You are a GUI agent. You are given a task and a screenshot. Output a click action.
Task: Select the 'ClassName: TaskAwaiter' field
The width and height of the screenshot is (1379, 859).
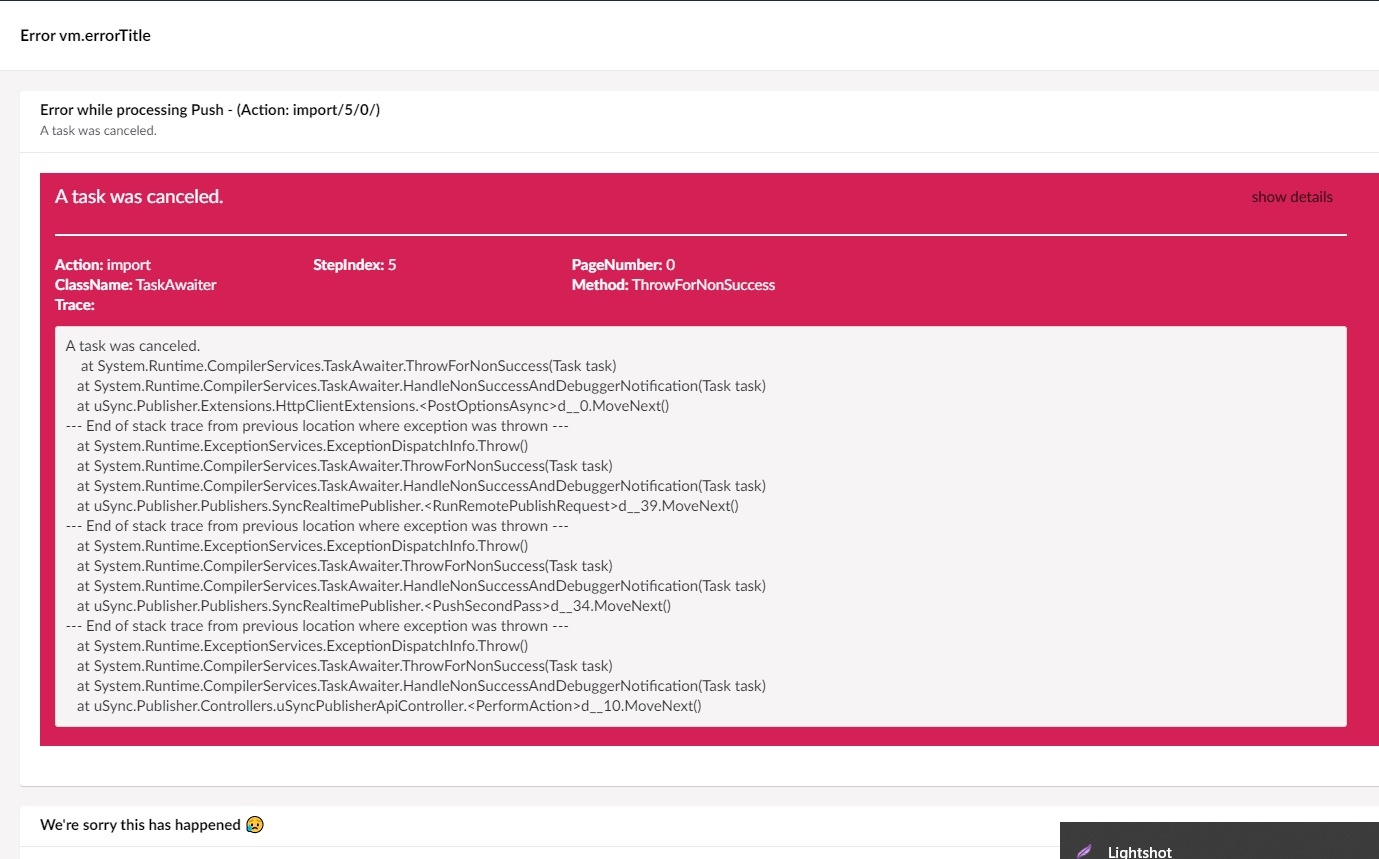pyautogui.click(x=136, y=285)
